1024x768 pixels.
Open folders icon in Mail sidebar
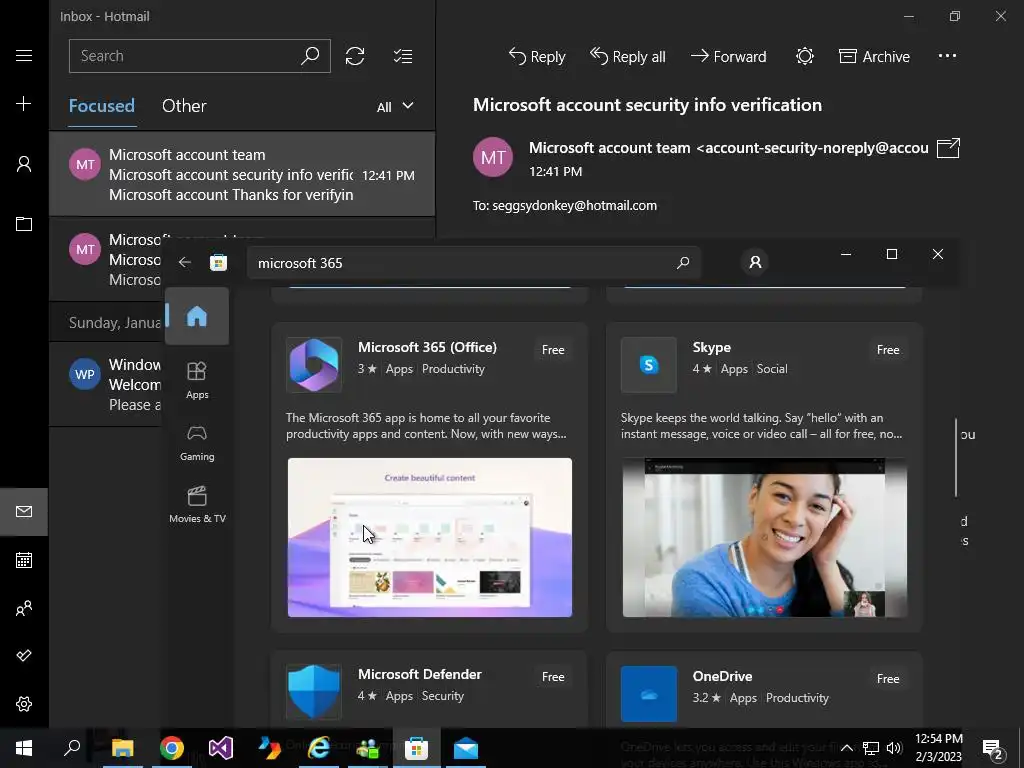coord(24,224)
